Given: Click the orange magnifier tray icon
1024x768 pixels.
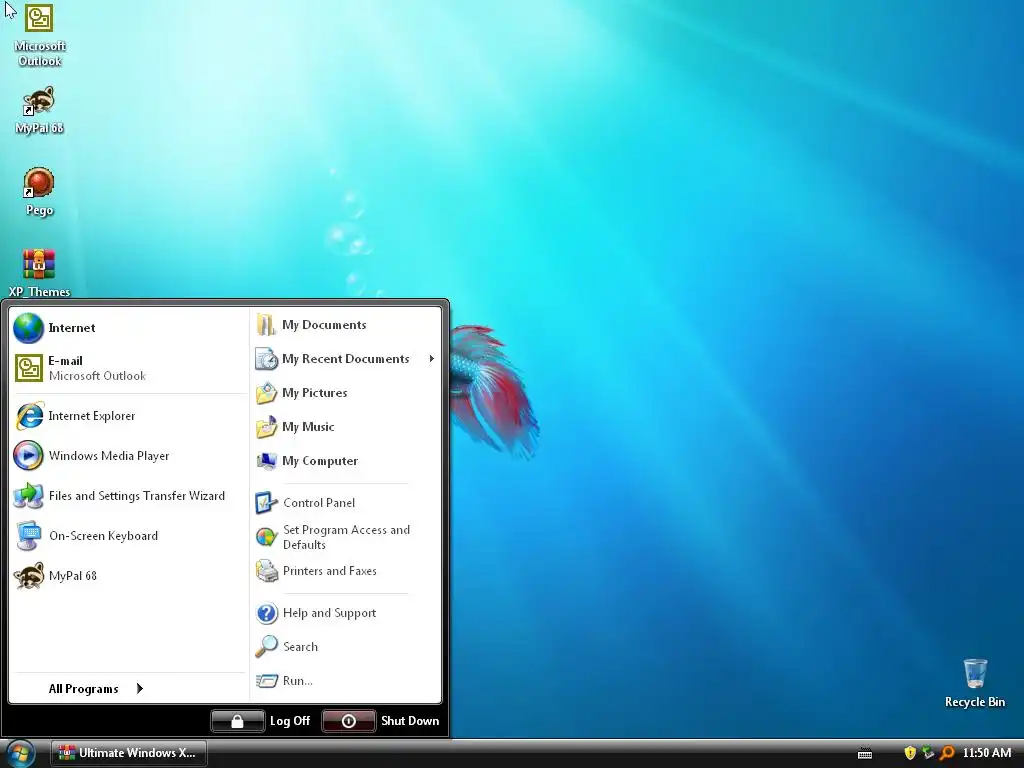Looking at the screenshot, I should coord(947,753).
